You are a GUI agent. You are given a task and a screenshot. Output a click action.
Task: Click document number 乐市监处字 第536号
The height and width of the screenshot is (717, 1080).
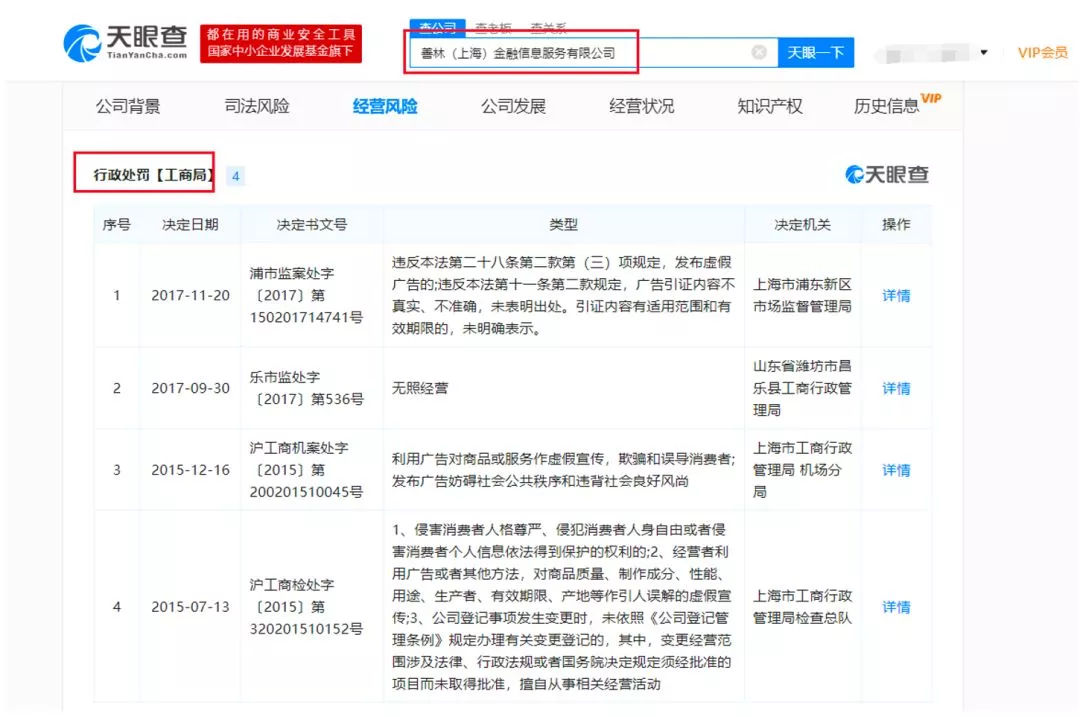(x=306, y=388)
